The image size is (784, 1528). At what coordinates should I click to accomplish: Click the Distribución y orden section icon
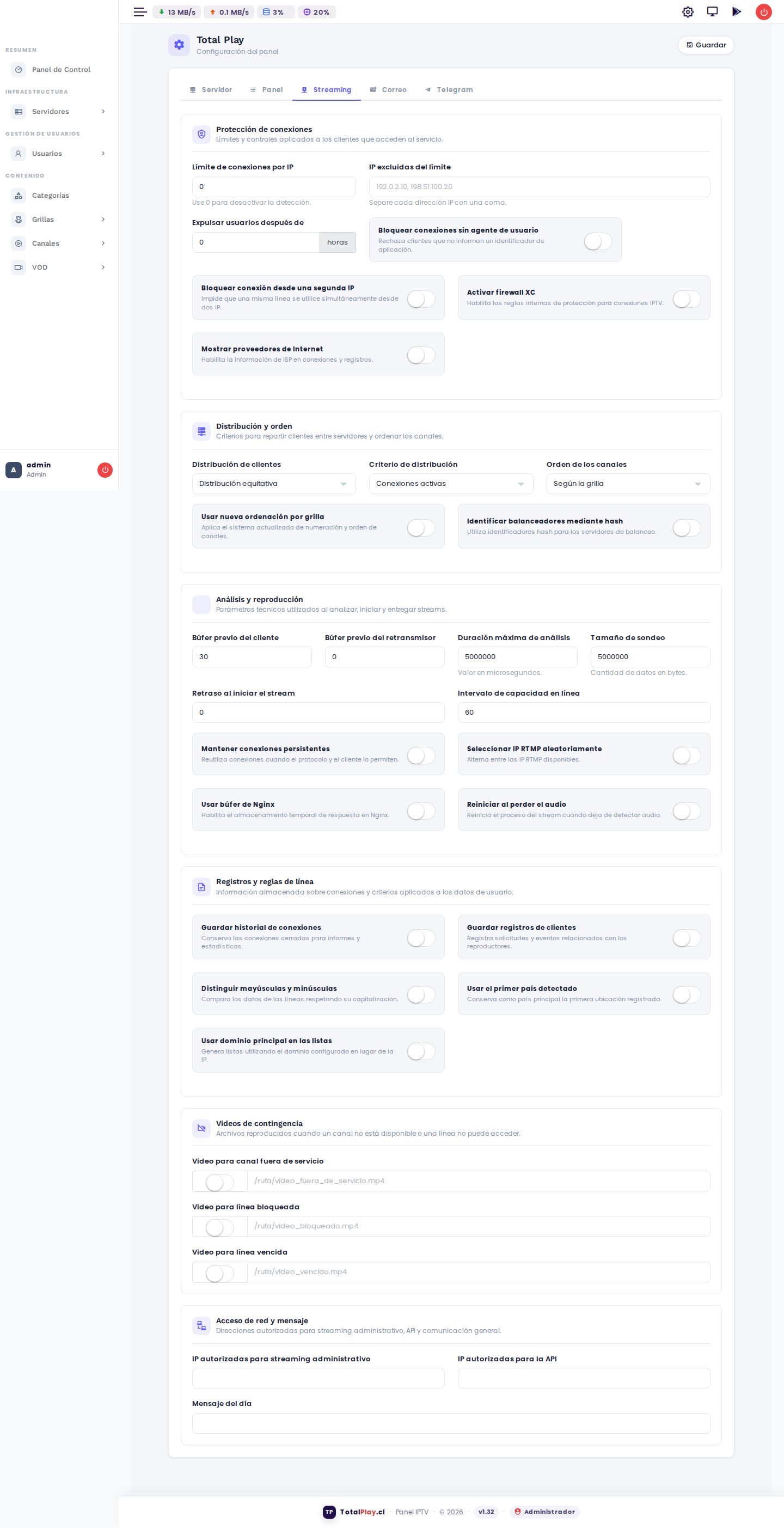(201, 431)
